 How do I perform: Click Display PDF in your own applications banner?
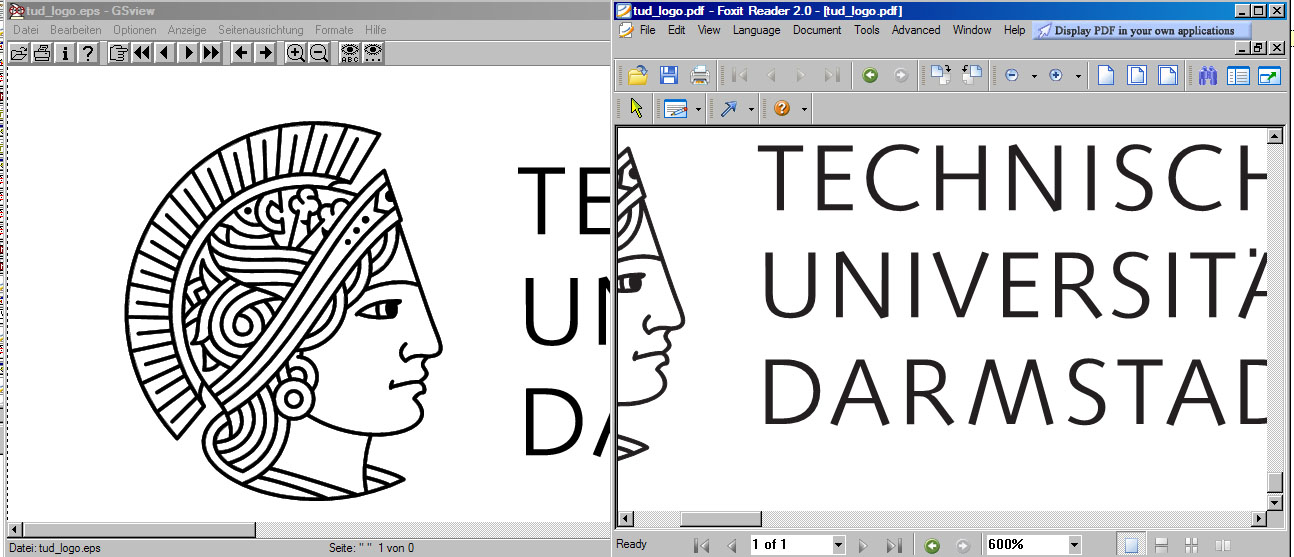(x=1141, y=30)
